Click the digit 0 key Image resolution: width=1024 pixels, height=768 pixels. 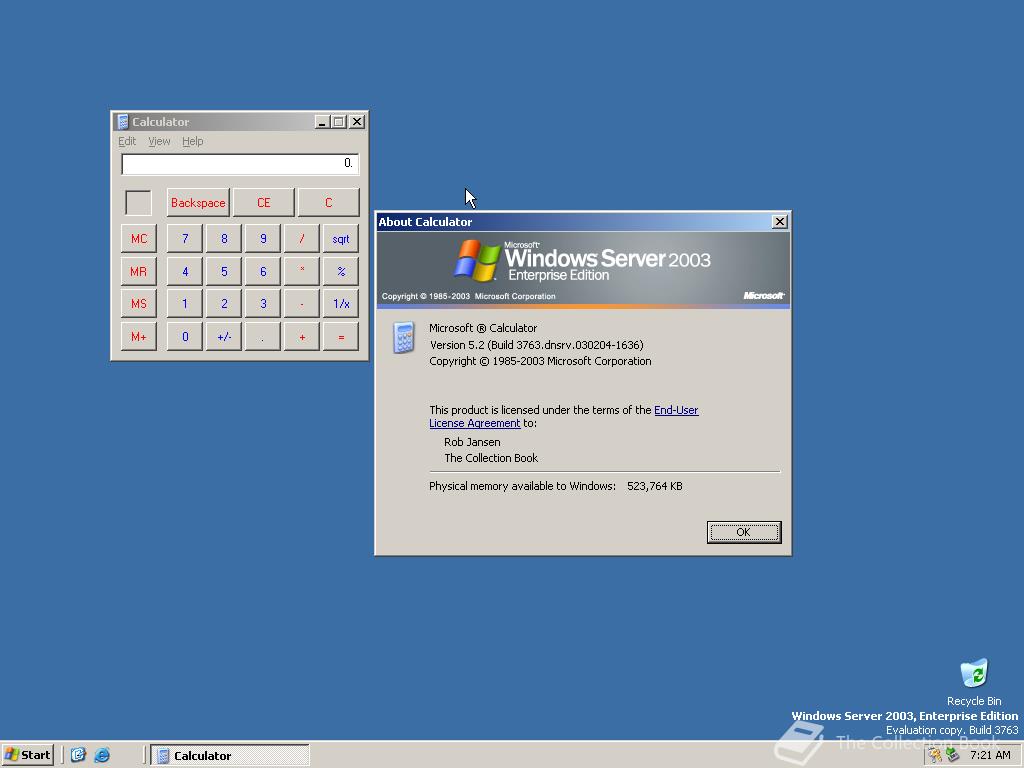click(185, 337)
